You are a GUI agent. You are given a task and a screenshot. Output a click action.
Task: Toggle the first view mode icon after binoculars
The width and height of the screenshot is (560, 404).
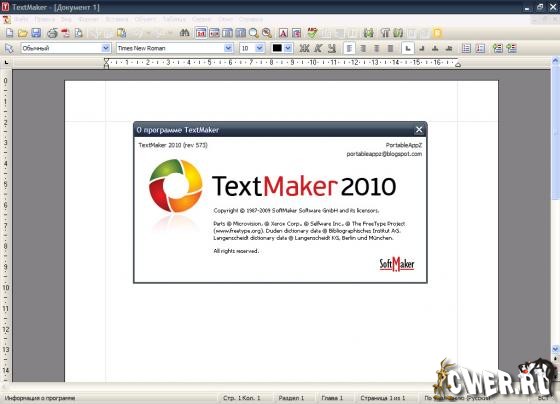point(201,33)
